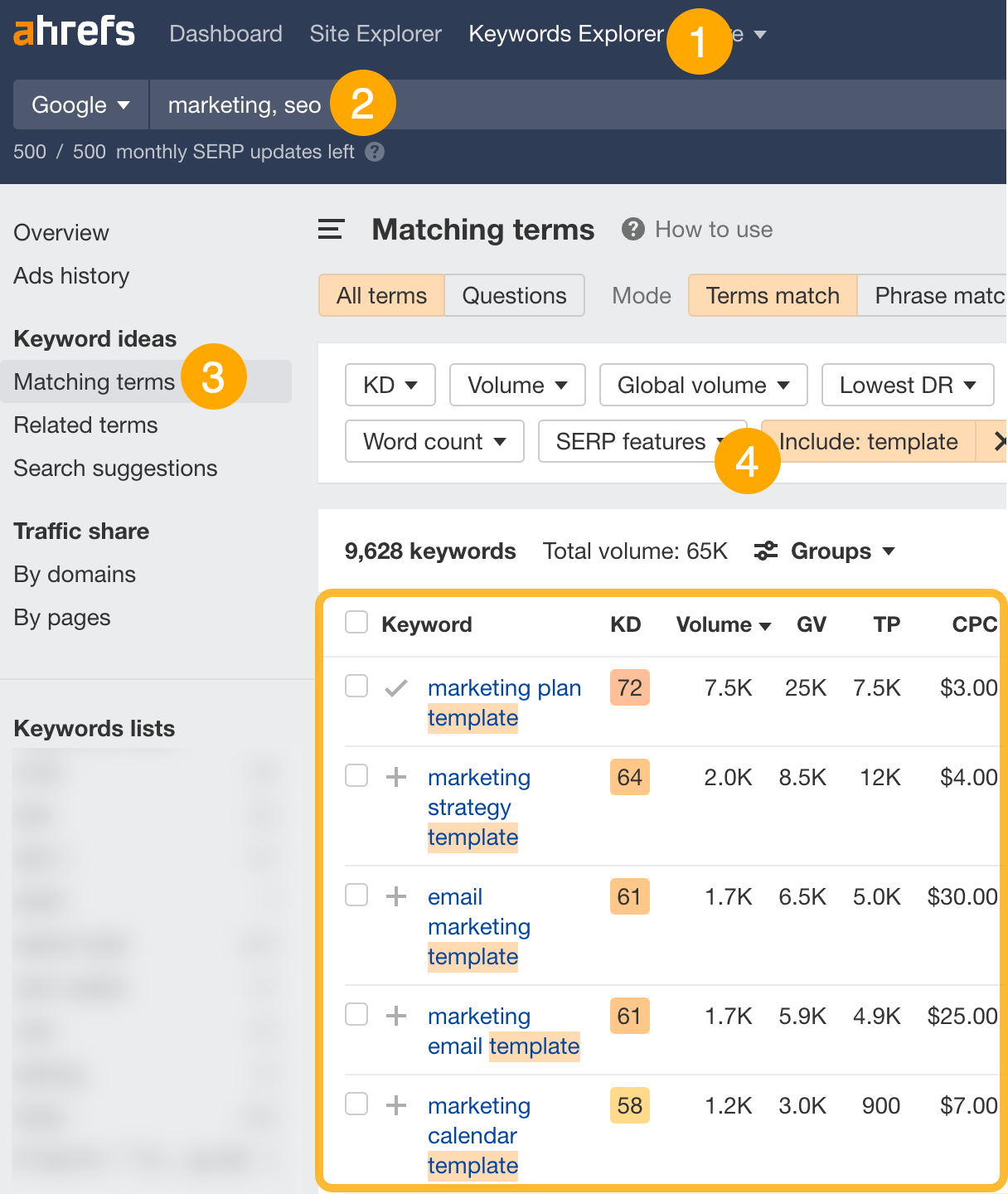
Task: Remove the 'Include: template' filter with the X
Action: tap(1001, 441)
